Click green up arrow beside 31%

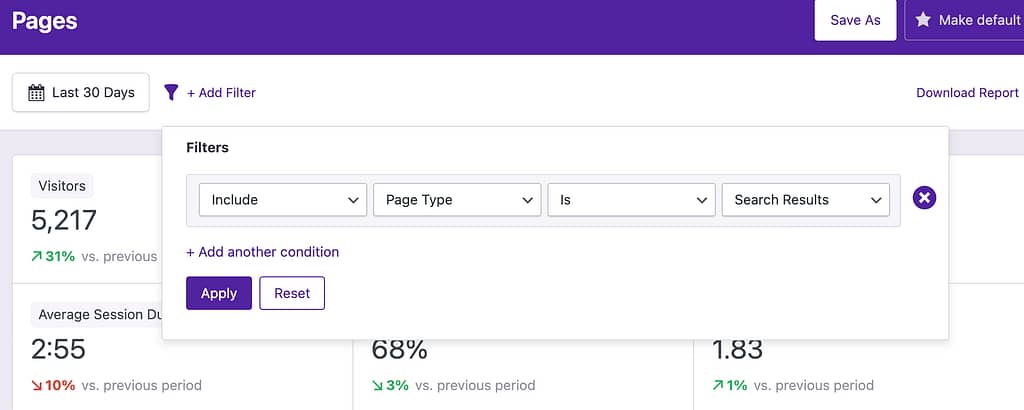point(37,256)
